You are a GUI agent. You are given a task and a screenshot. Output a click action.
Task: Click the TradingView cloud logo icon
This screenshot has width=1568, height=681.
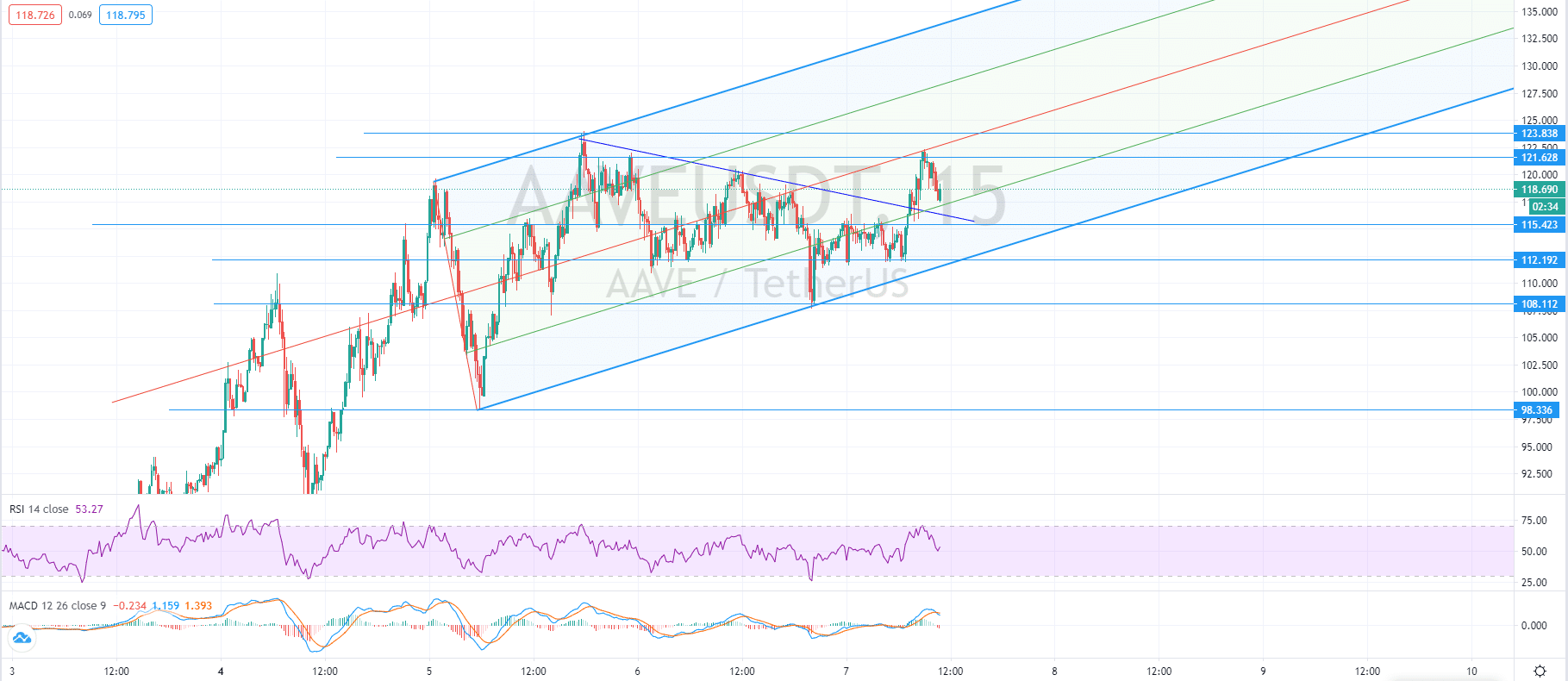tap(22, 638)
